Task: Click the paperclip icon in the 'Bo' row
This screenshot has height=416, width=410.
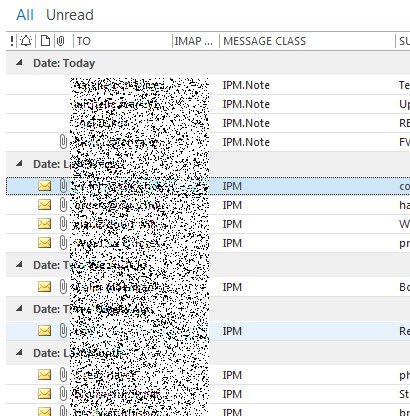Action: point(63,287)
